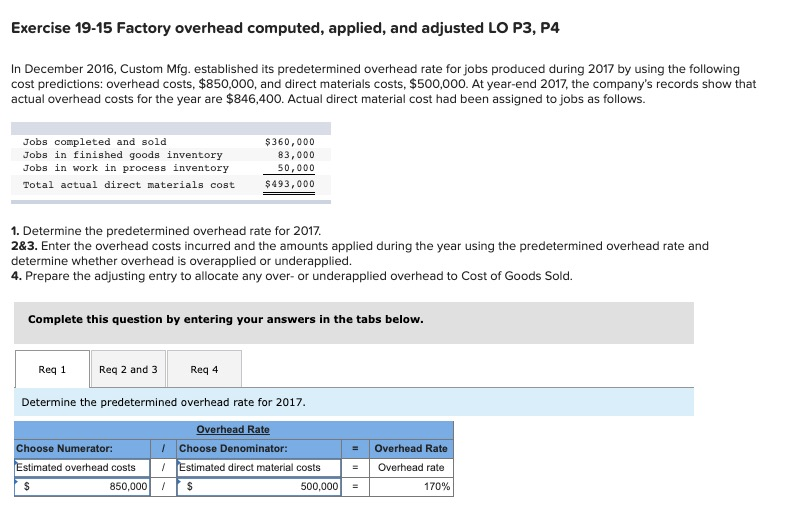The image size is (807, 505).
Task: Switch to the Req 4 tab
Action: pyautogui.click(x=204, y=369)
